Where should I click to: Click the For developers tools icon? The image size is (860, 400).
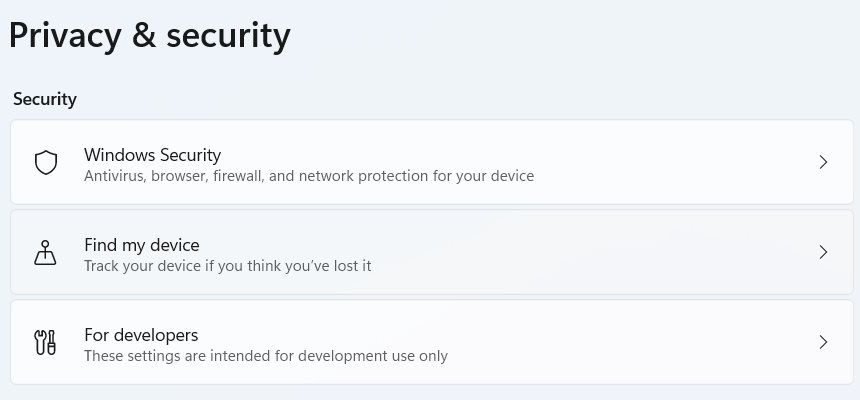(x=46, y=343)
